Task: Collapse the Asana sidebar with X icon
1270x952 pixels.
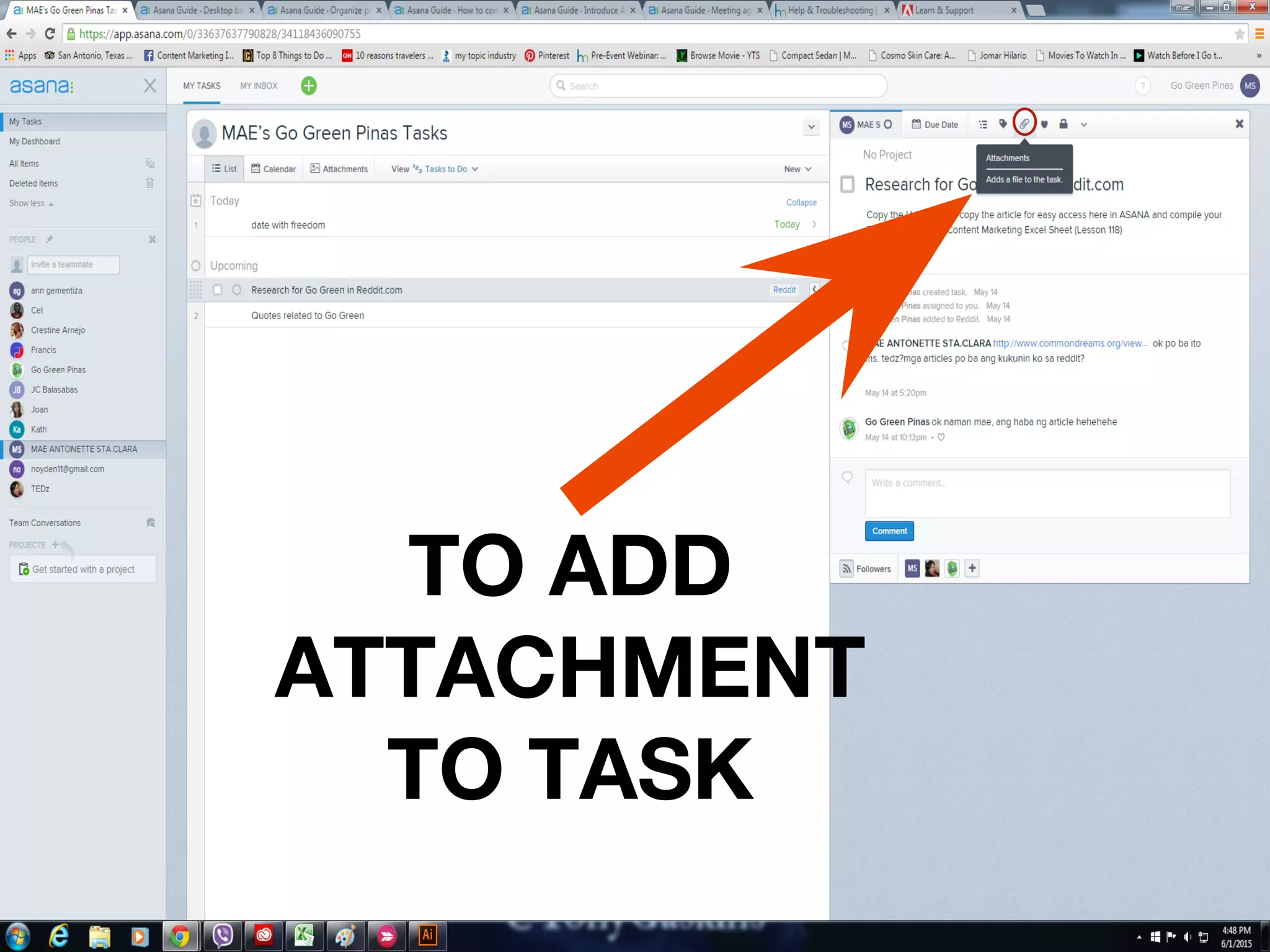Action: (150, 86)
